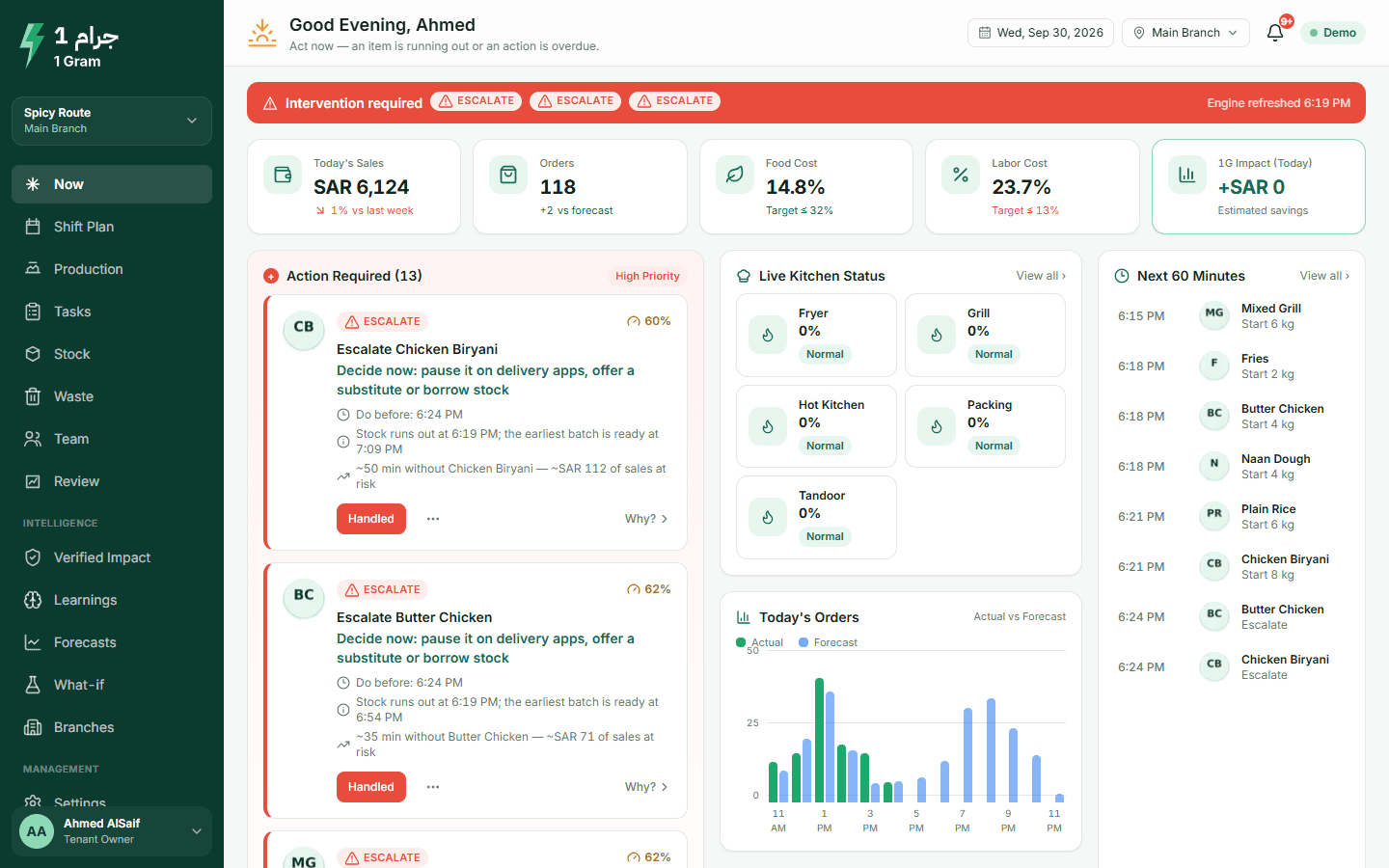View all Live Kitchen Status

click(1041, 276)
